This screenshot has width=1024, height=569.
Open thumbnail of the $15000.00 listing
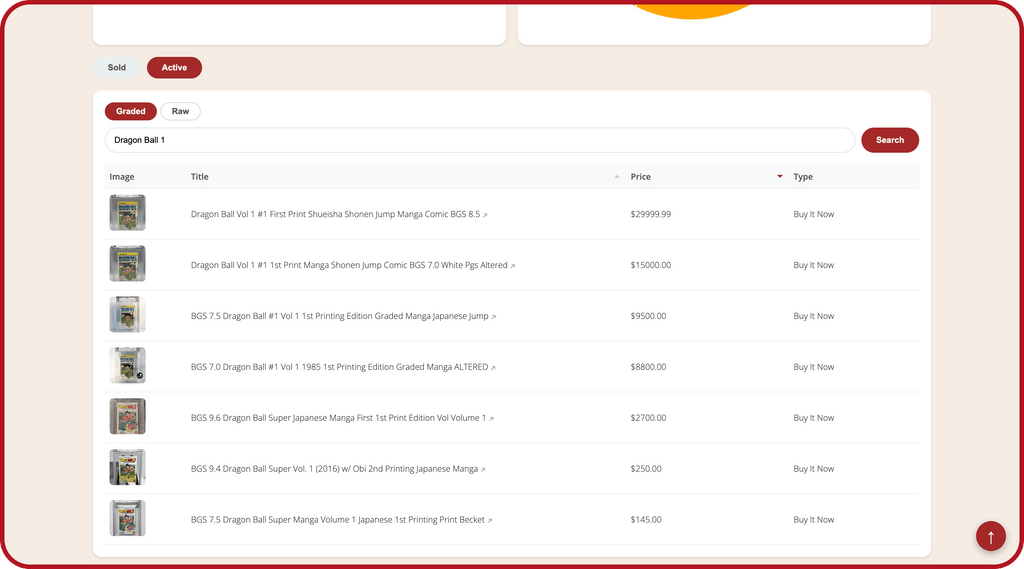[127, 264]
